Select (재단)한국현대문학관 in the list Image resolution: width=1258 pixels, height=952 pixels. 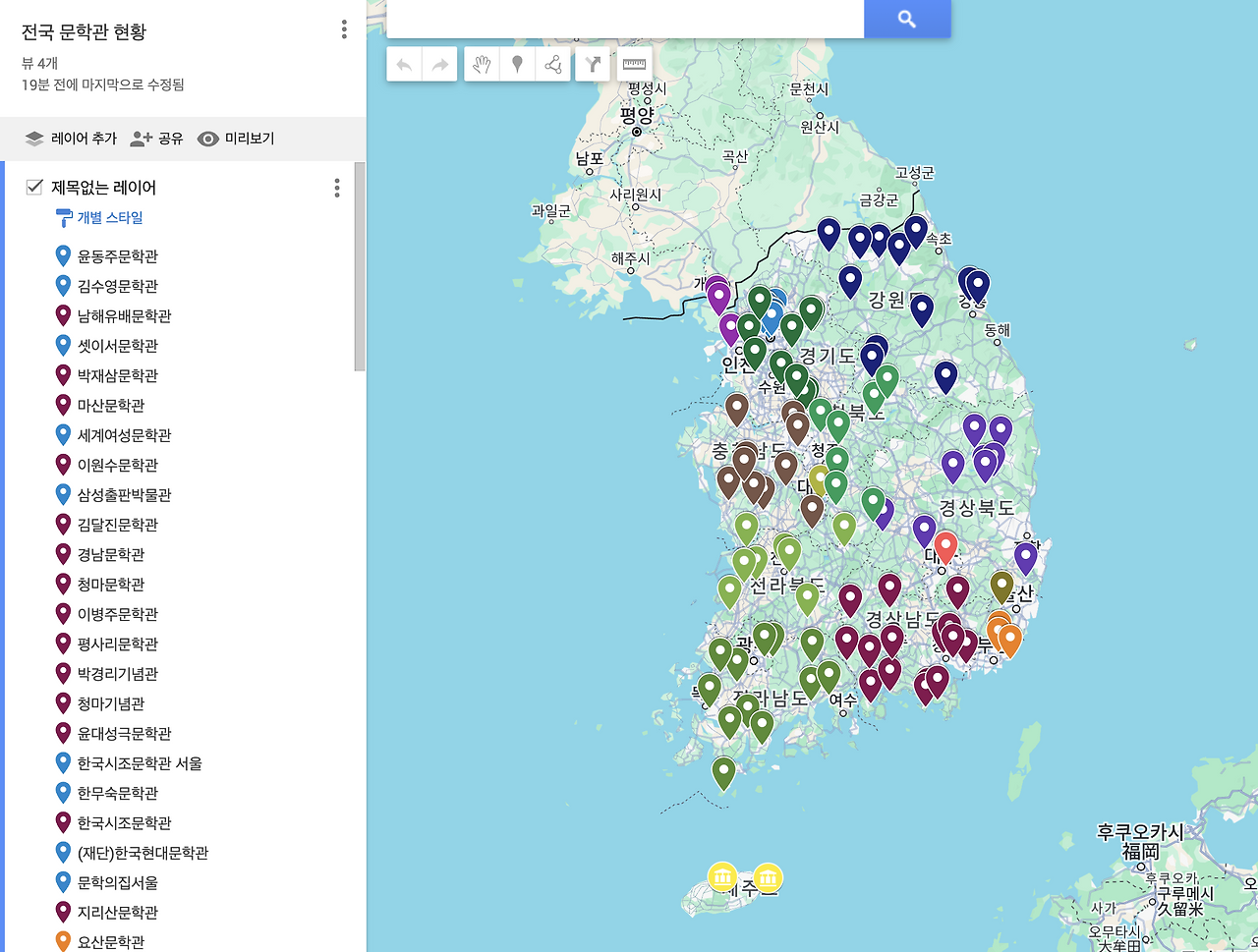pyautogui.click(x=143, y=853)
